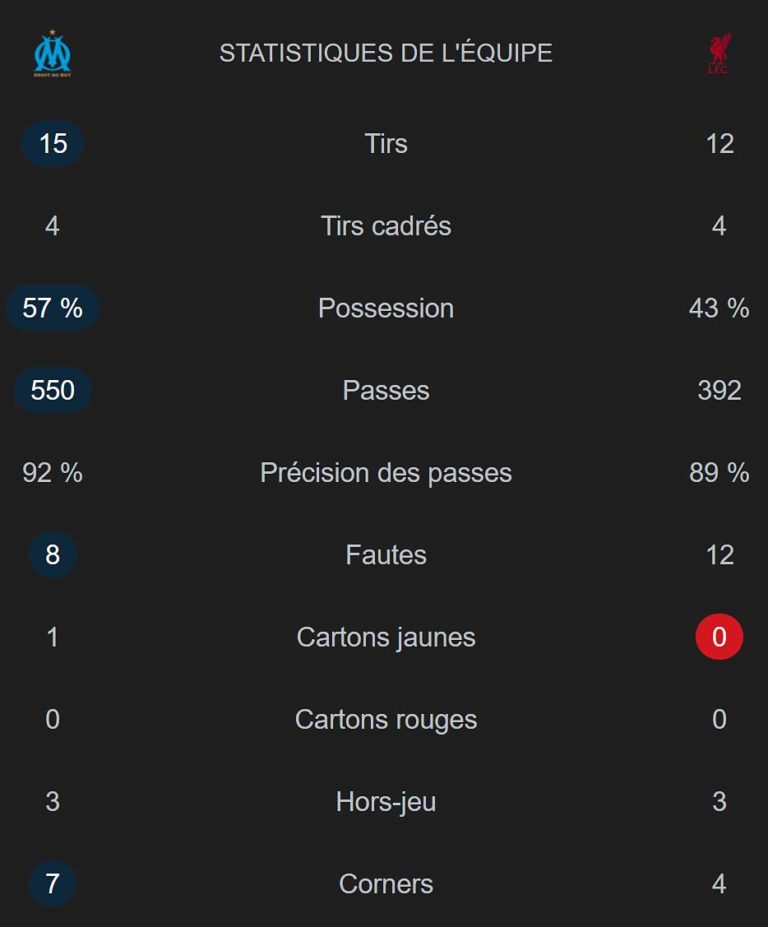Image resolution: width=768 pixels, height=927 pixels.
Task: Click the Cartons rouges label
Action: point(386,719)
